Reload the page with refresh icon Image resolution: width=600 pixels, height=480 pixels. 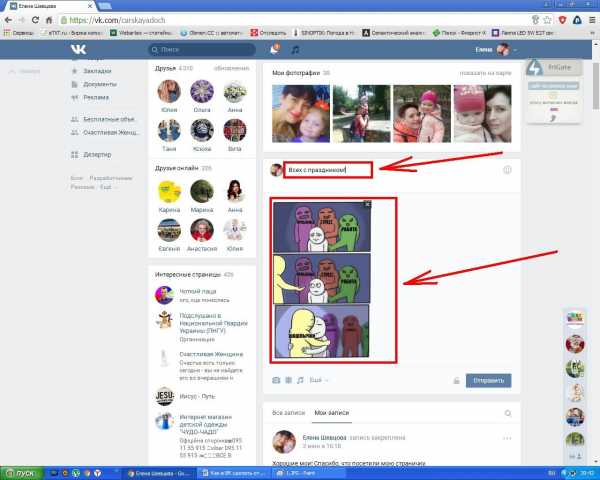(35, 20)
